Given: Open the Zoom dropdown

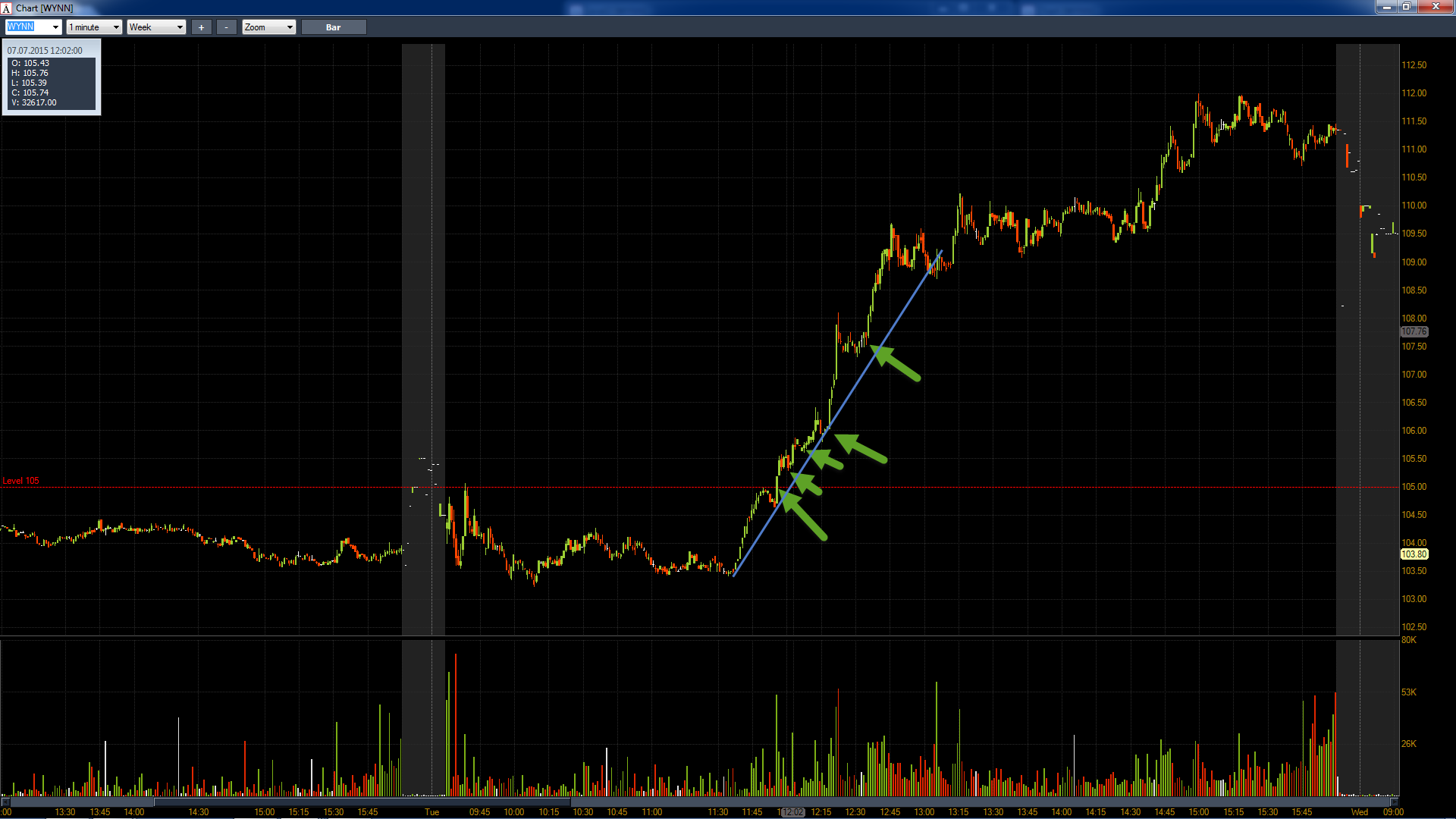Looking at the screenshot, I should (268, 27).
